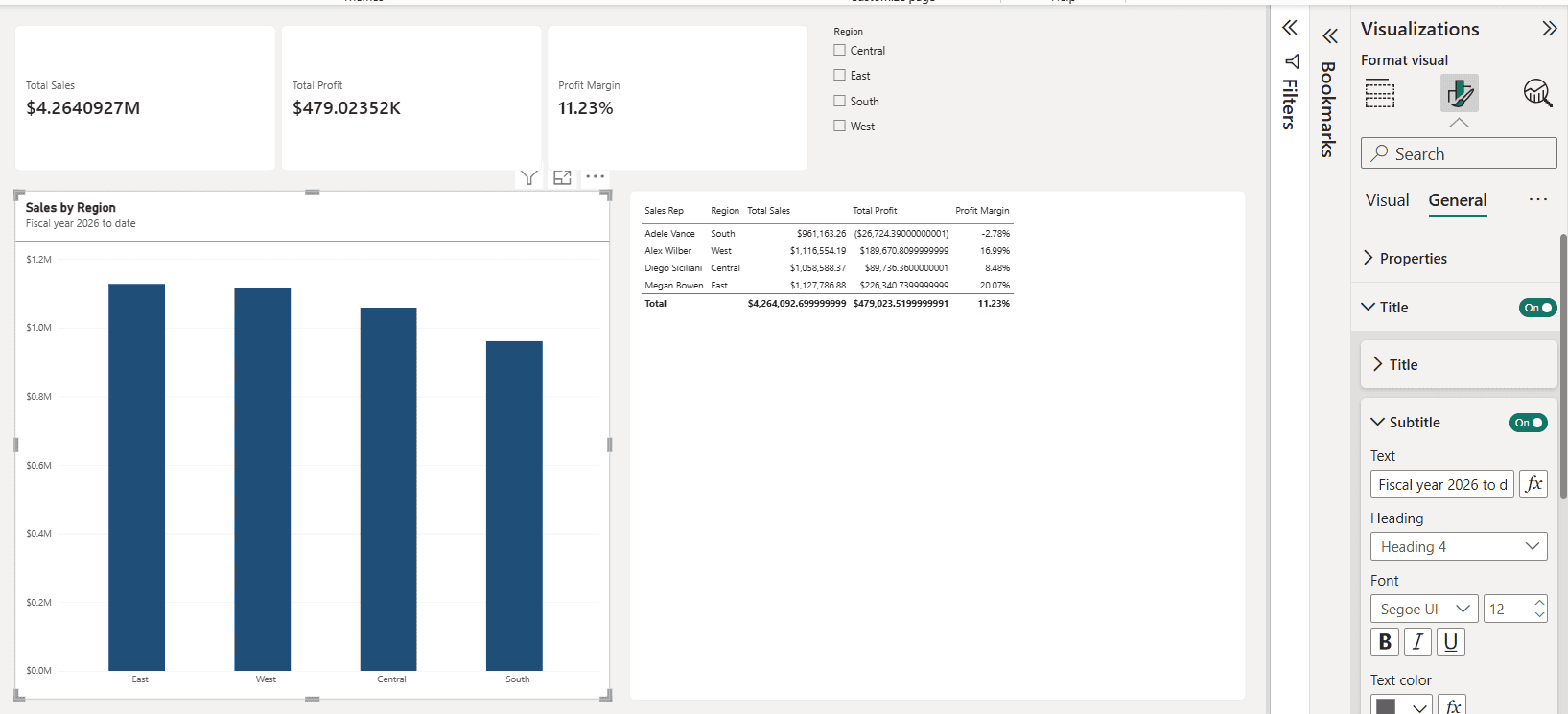Select the Format visual paintbrush icon
The width and height of the screenshot is (1568, 714).
(1460, 93)
